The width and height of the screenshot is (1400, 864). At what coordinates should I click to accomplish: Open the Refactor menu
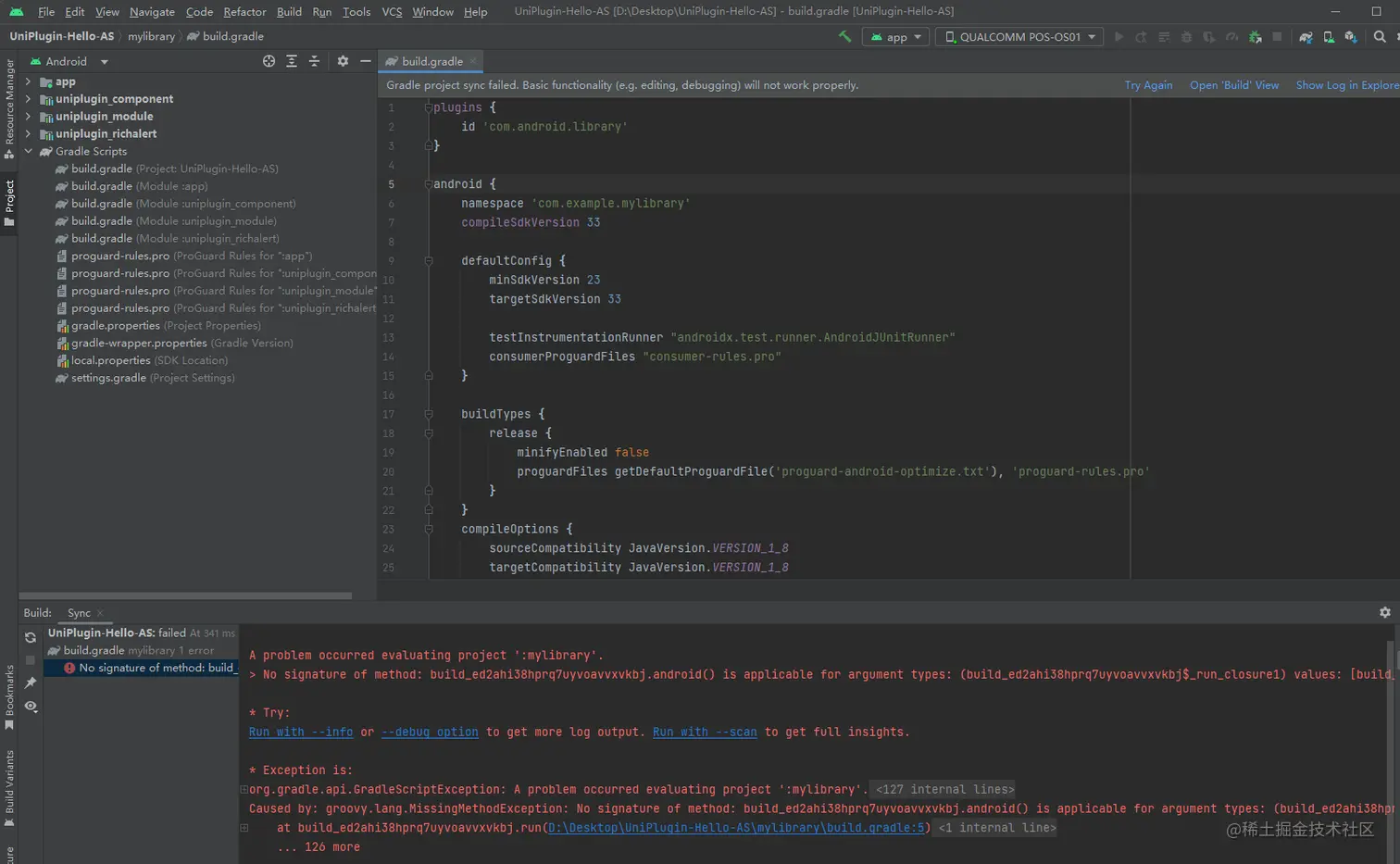click(244, 12)
